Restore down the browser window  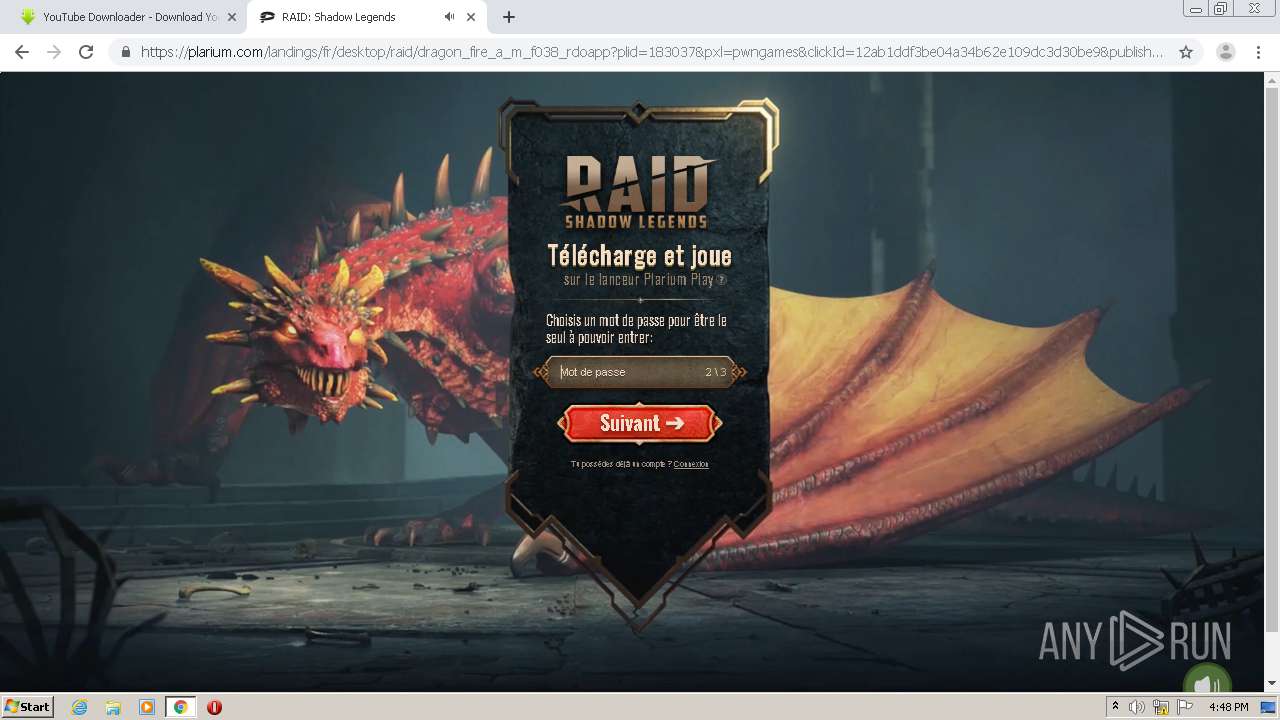coord(1221,9)
